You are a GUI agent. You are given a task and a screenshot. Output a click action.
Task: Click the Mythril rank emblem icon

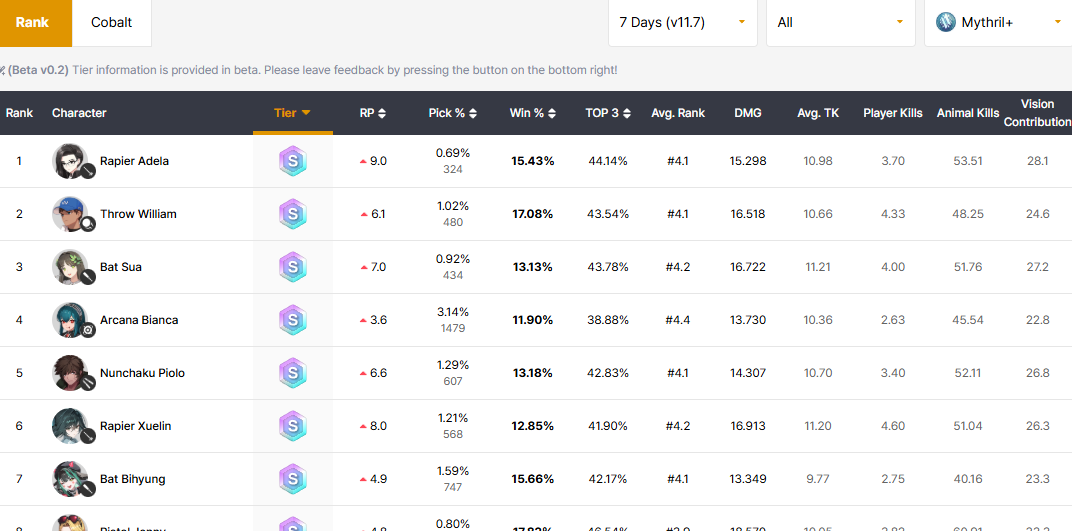coord(946,23)
